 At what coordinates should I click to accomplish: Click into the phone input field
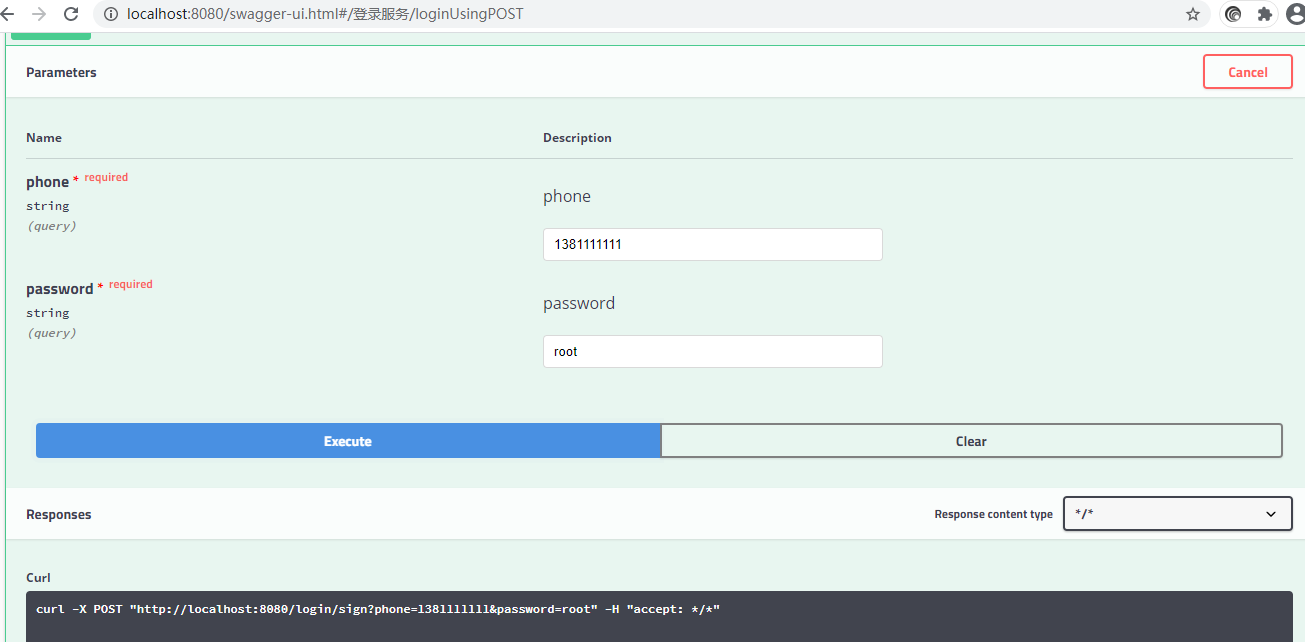(x=713, y=244)
